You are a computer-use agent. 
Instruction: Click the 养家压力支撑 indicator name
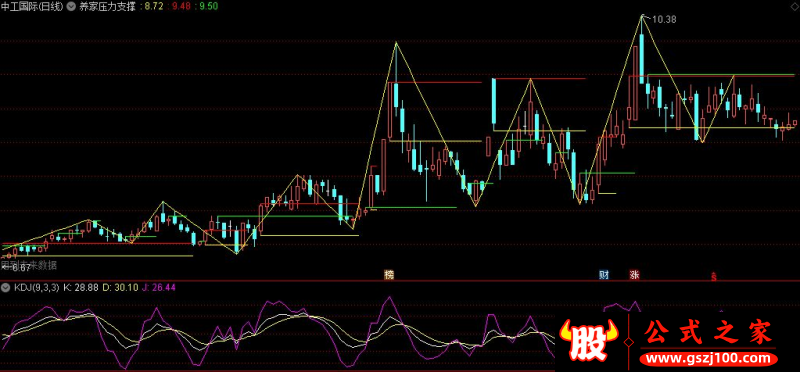108,7
